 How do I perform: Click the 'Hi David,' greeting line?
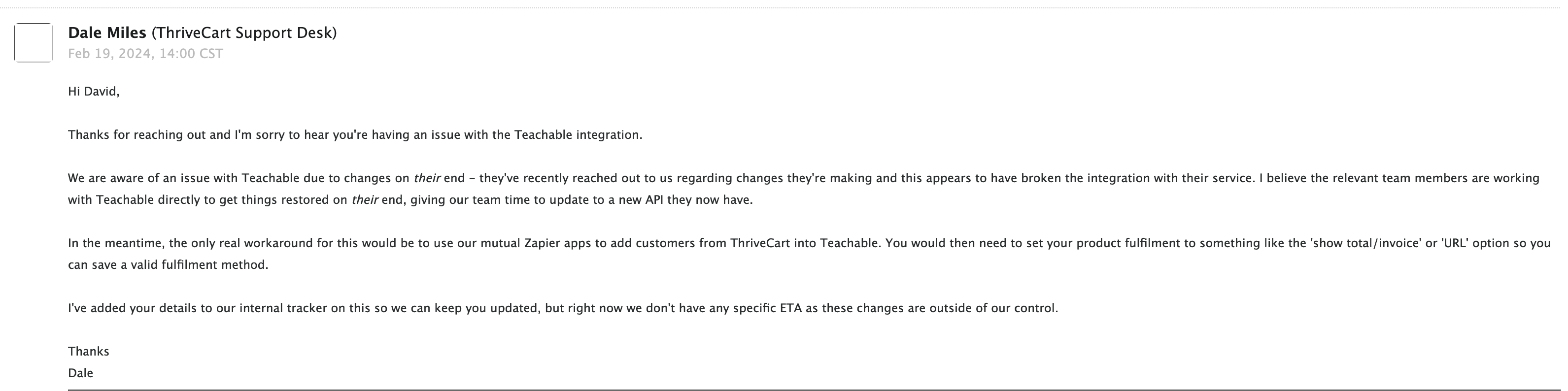(94, 91)
